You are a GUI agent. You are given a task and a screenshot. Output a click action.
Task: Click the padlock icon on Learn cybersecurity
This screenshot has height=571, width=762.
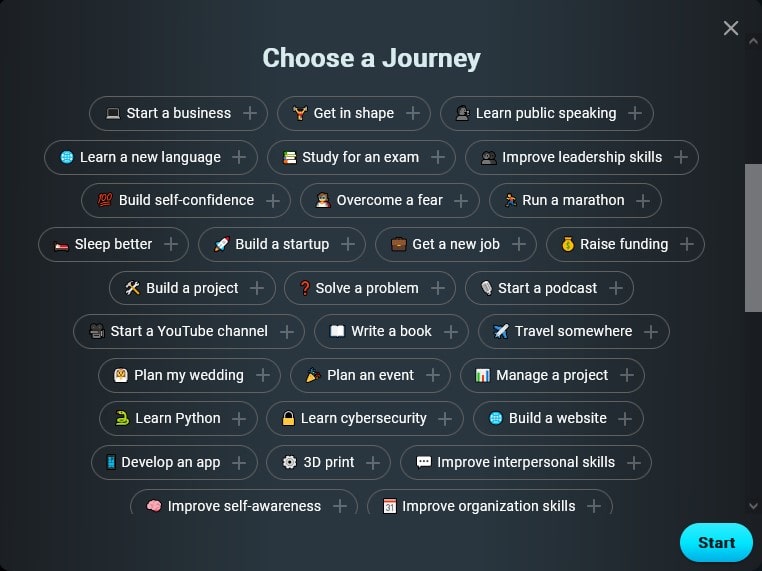[x=288, y=418]
